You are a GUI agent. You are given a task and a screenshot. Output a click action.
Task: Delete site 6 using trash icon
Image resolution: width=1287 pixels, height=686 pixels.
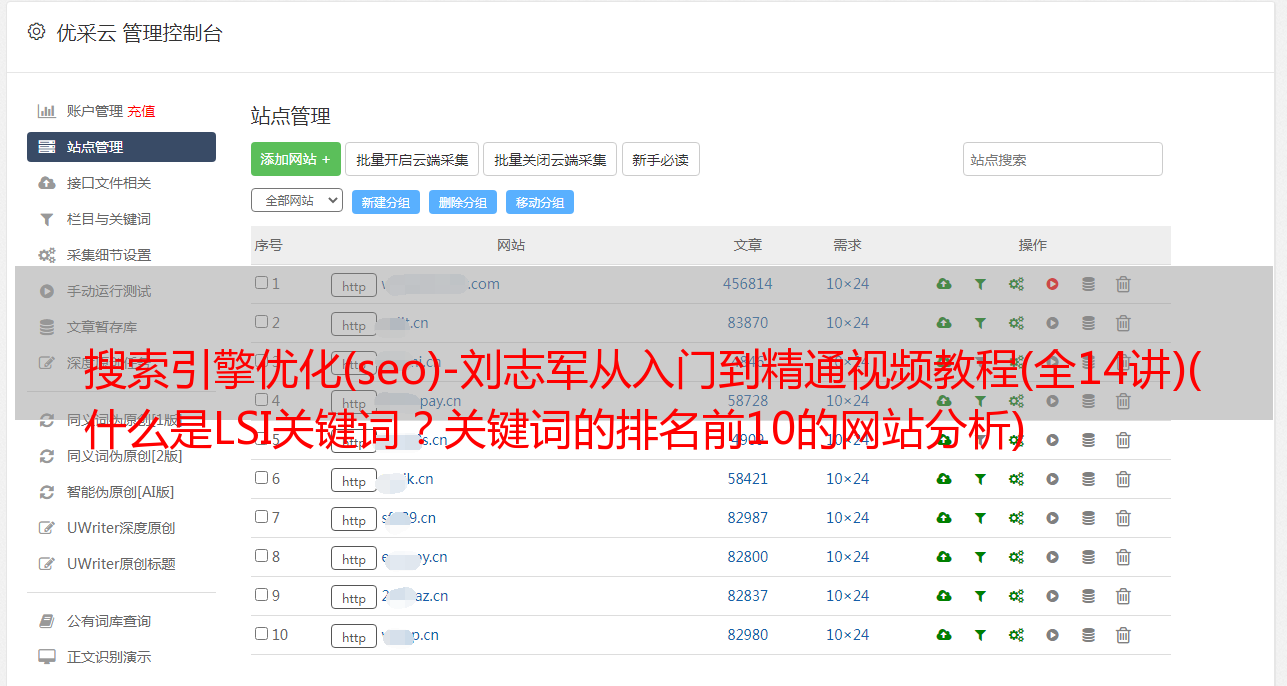coord(1123,479)
